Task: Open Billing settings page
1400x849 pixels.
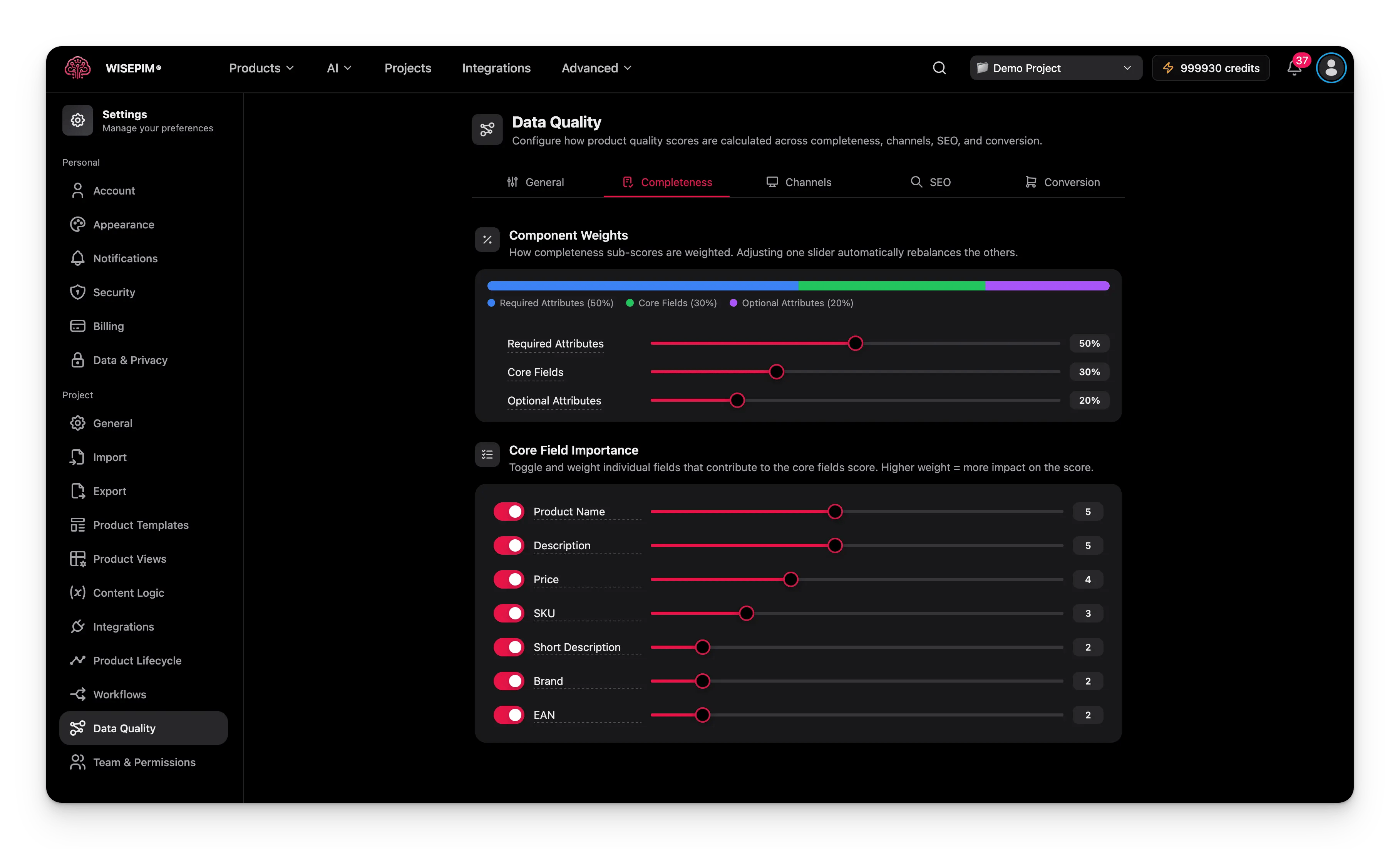Action: [x=143, y=326]
